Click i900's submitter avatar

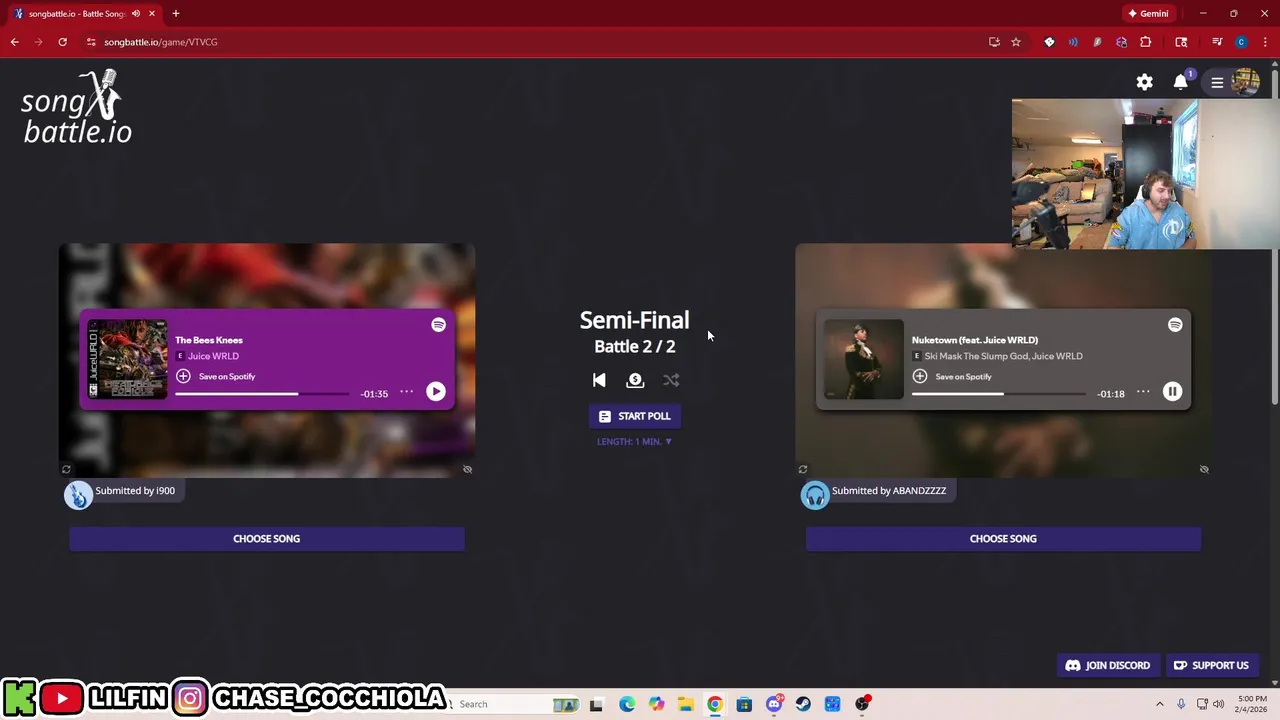point(78,495)
